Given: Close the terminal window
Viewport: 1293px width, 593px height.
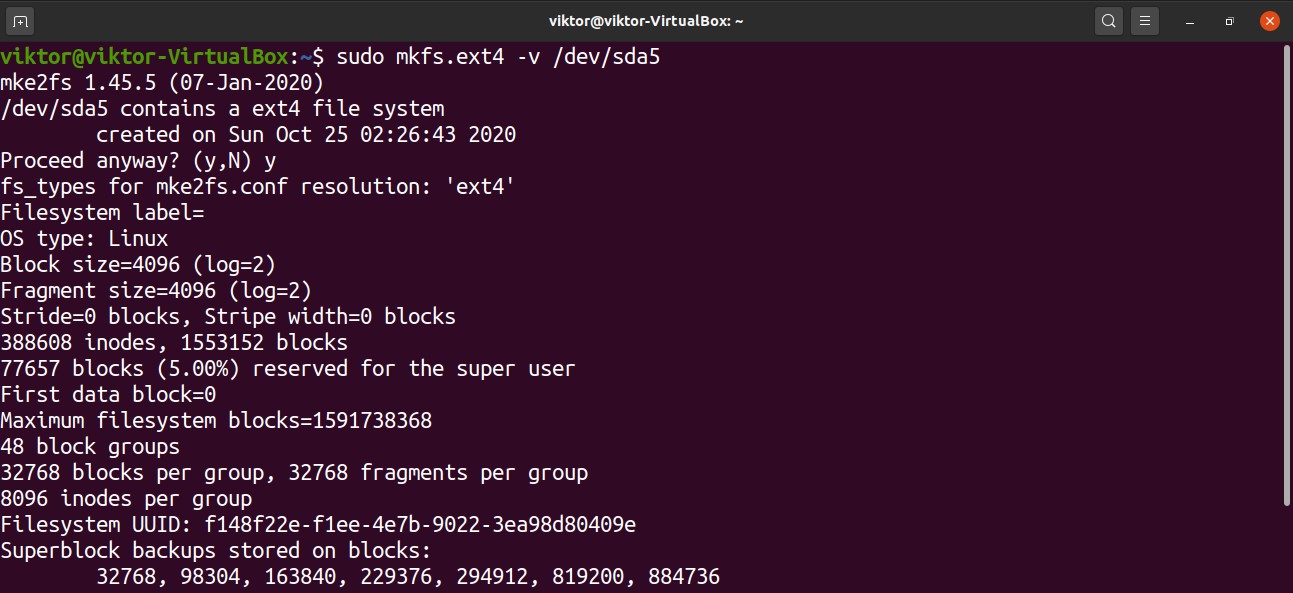Looking at the screenshot, I should point(1268,20).
